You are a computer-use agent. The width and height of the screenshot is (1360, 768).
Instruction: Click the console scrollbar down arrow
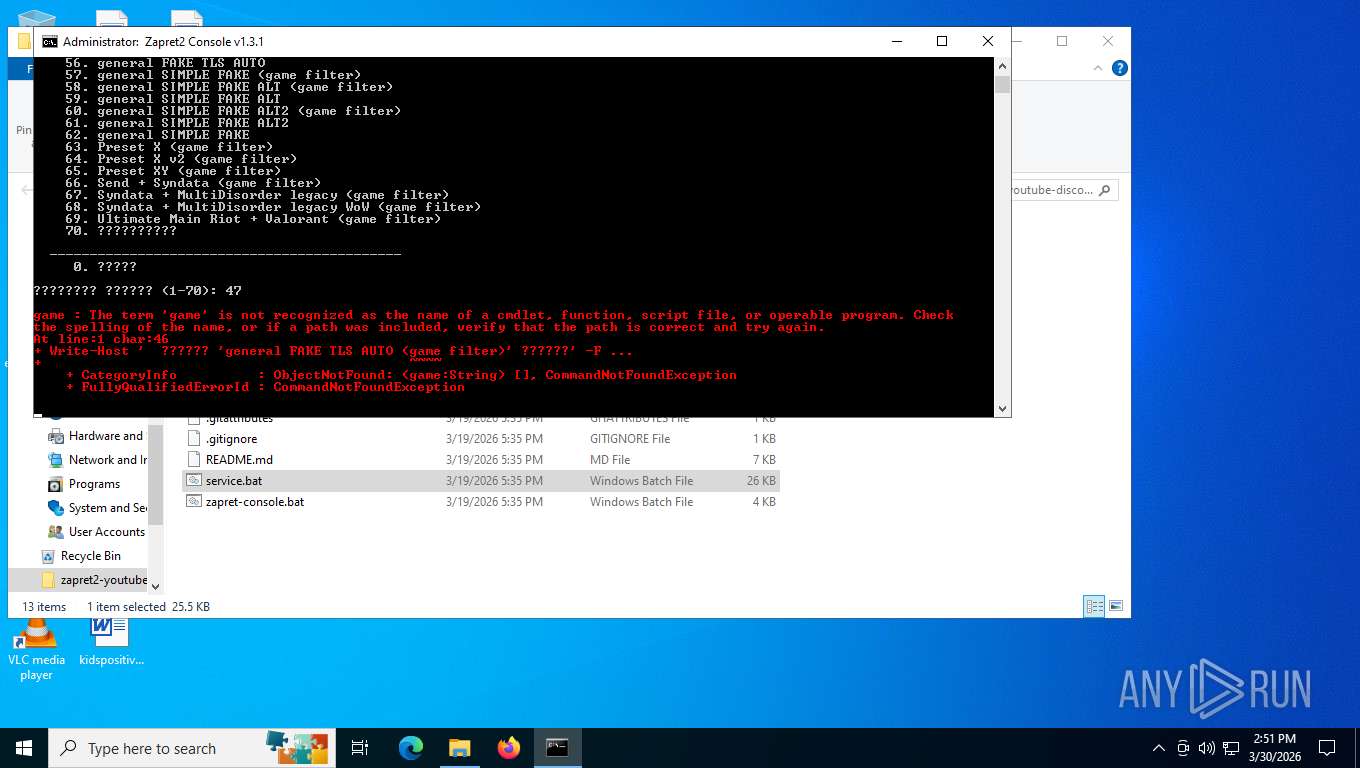[x=1002, y=409]
